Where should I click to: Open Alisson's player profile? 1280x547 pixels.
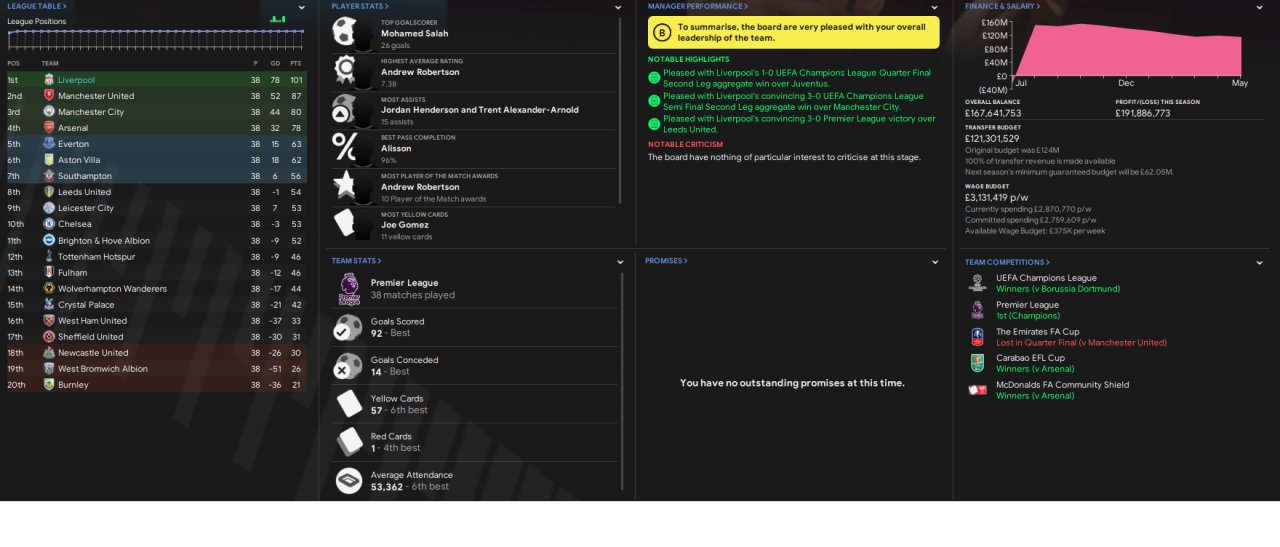tap(396, 148)
